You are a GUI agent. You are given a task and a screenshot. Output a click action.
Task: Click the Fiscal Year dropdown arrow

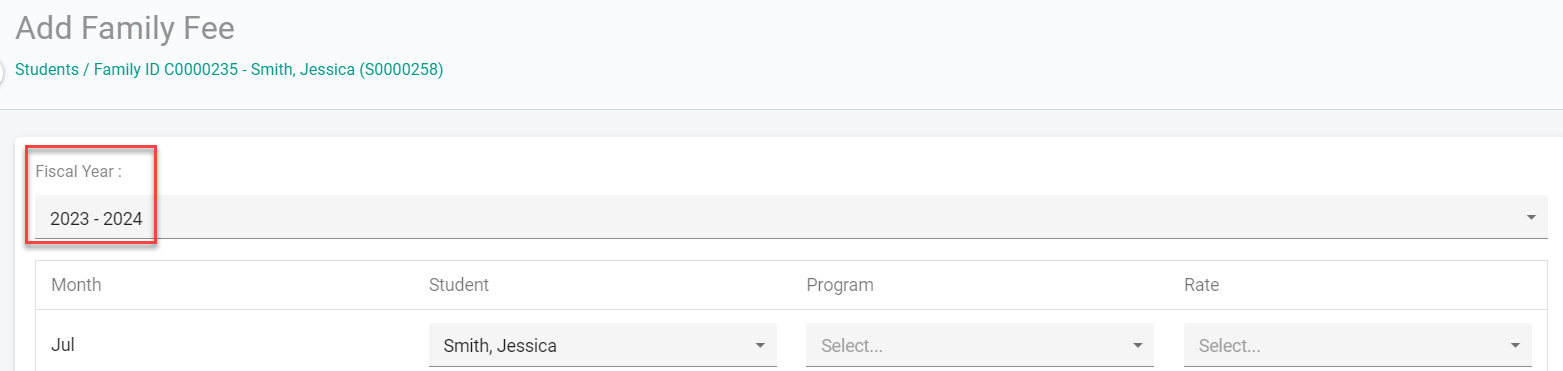coord(1531,218)
